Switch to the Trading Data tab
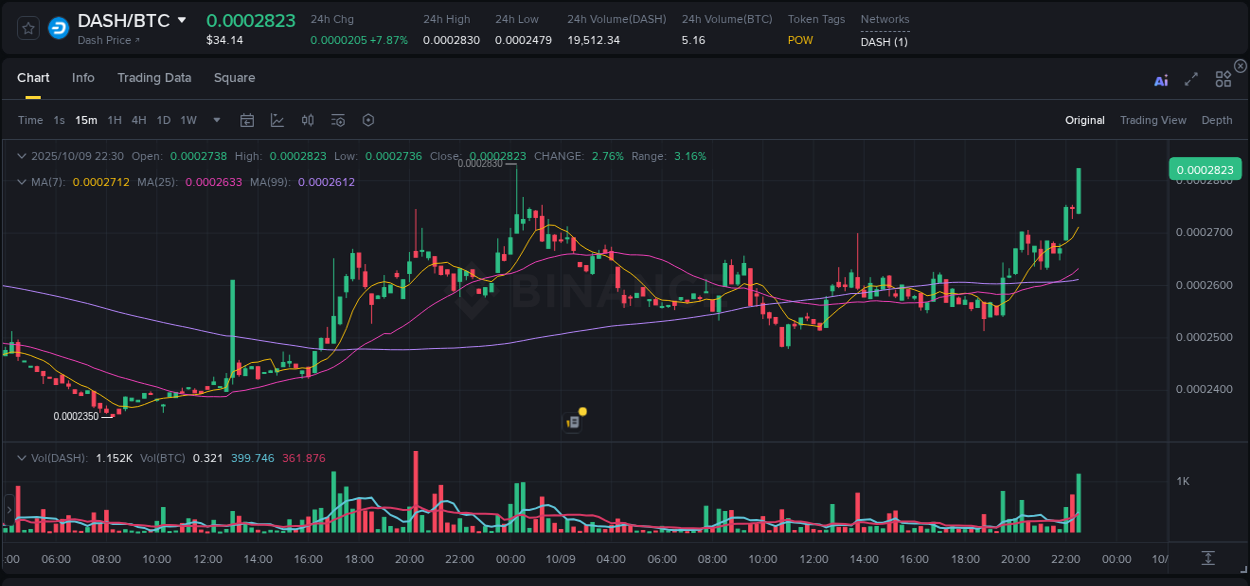Viewport: 1250px width, 586px height. tap(154, 78)
